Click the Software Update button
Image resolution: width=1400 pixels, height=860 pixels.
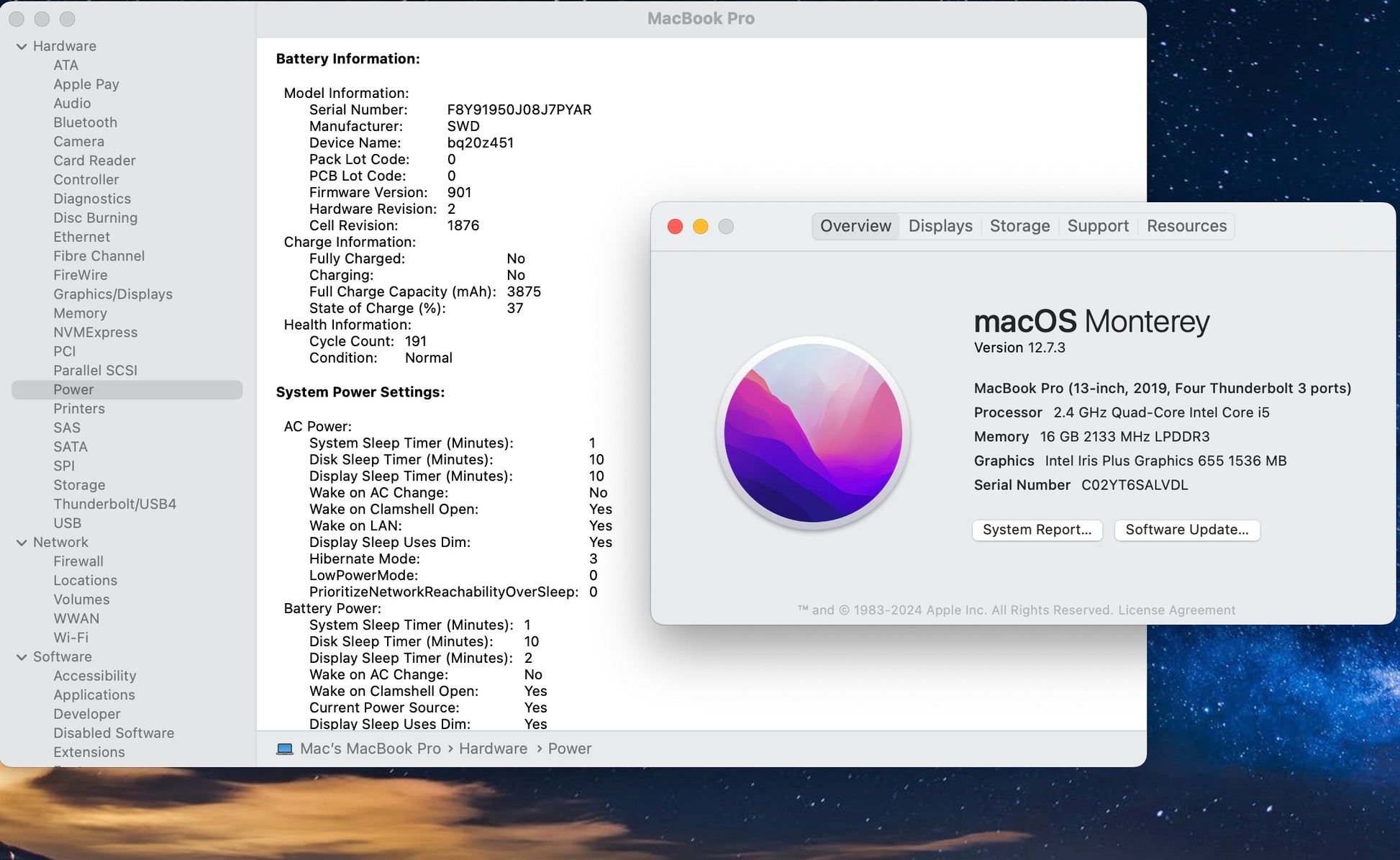pyautogui.click(x=1186, y=530)
